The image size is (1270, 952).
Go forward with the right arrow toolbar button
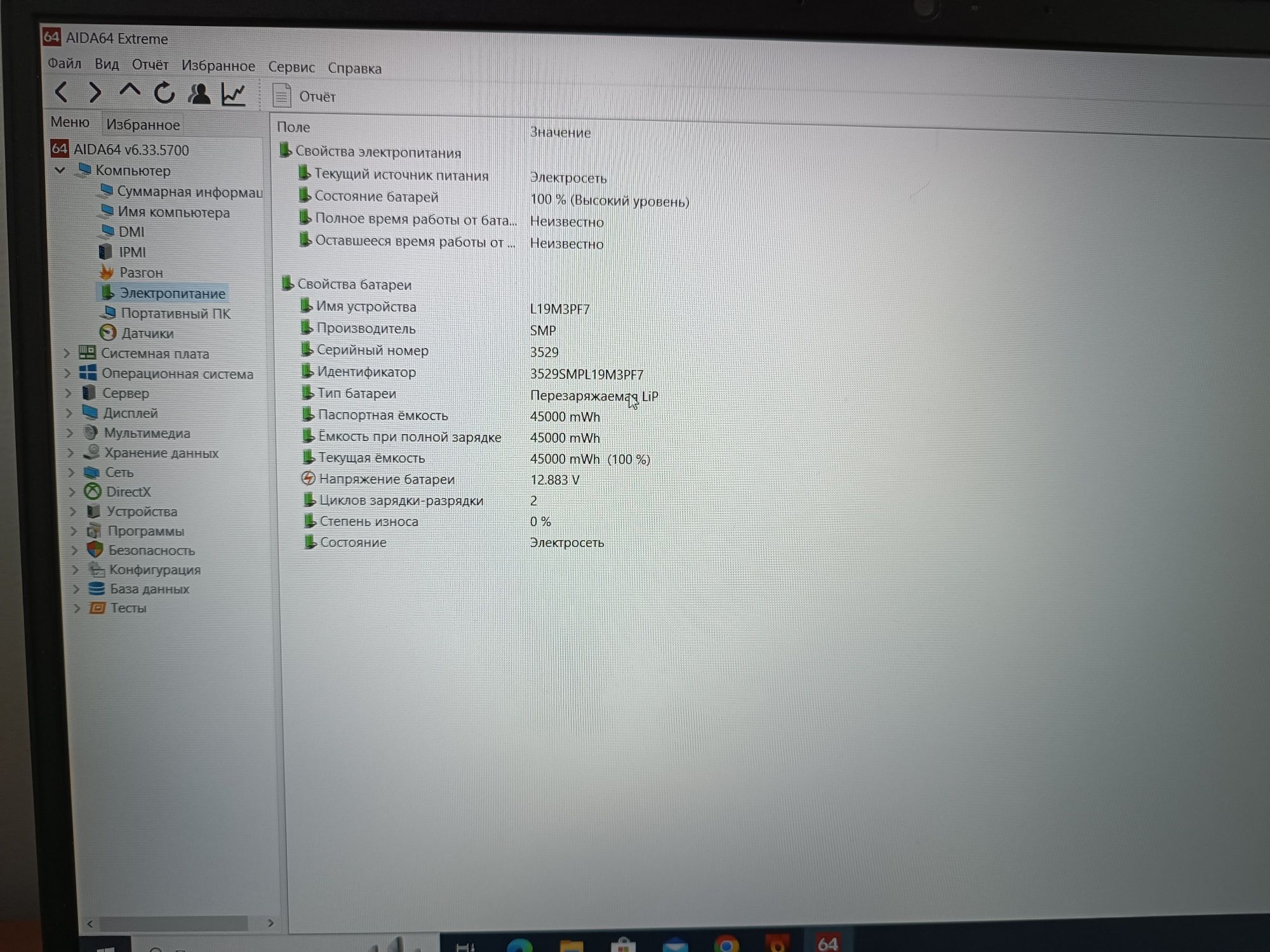point(95,93)
